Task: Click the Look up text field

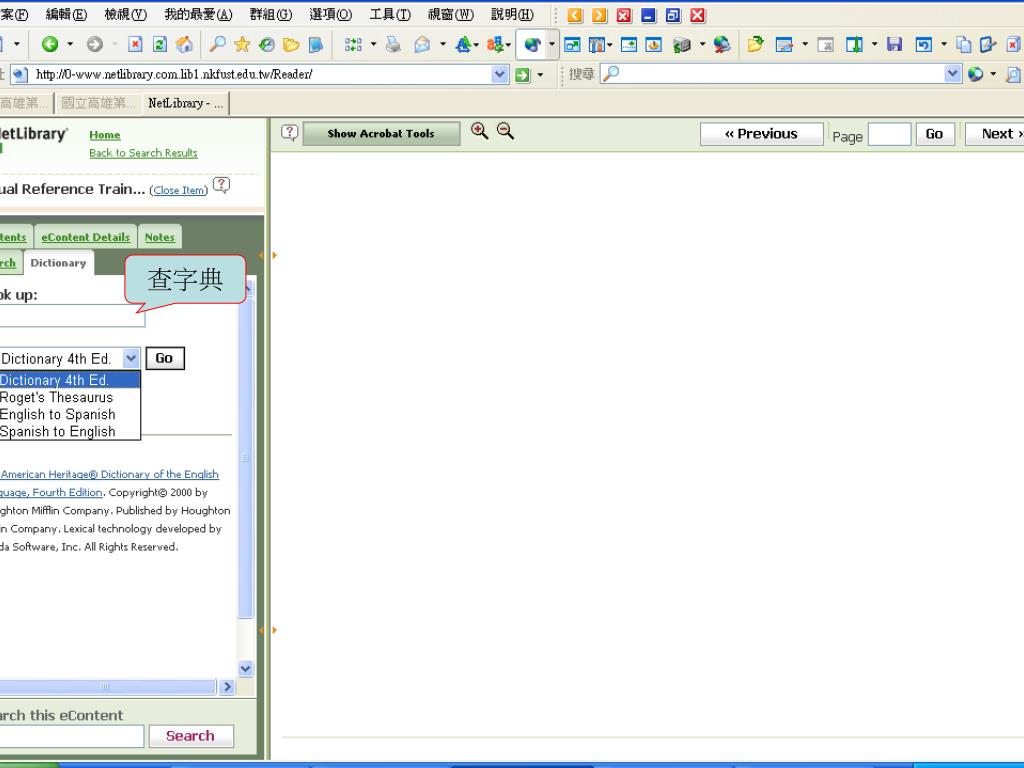Action: point(72,315)
